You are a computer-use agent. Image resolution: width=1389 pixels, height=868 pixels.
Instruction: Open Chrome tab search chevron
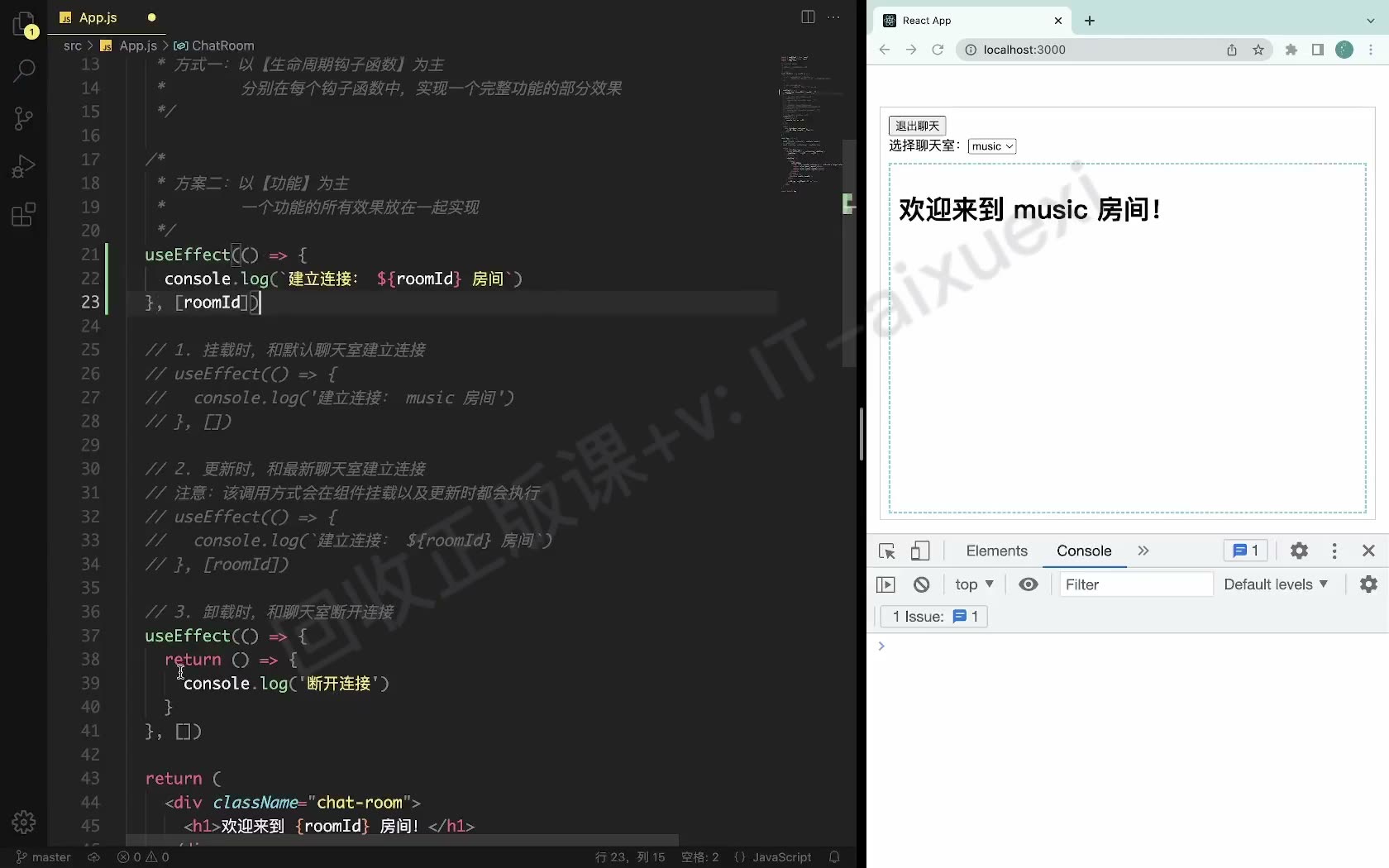(1370, 21)
